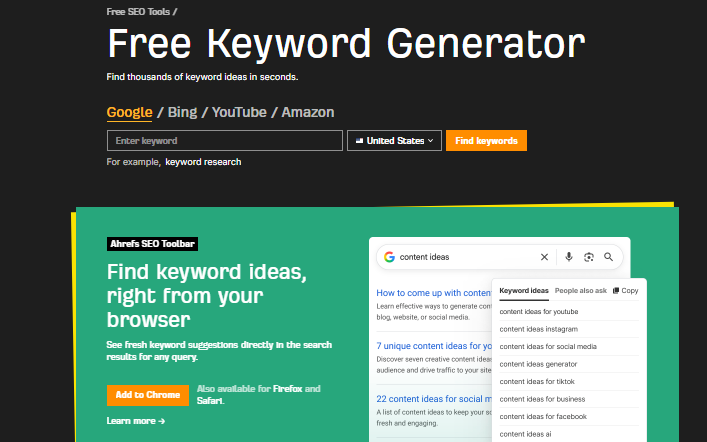The width and height of the screenshot is (707, 442).
Task: Click the Ahrefs SEO Toolbar badge
Action: (x=152, y=243)
